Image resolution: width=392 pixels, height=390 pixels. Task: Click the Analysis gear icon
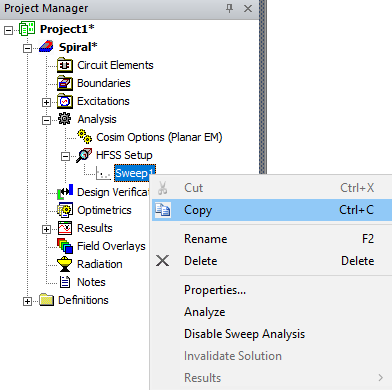(65, 119)
